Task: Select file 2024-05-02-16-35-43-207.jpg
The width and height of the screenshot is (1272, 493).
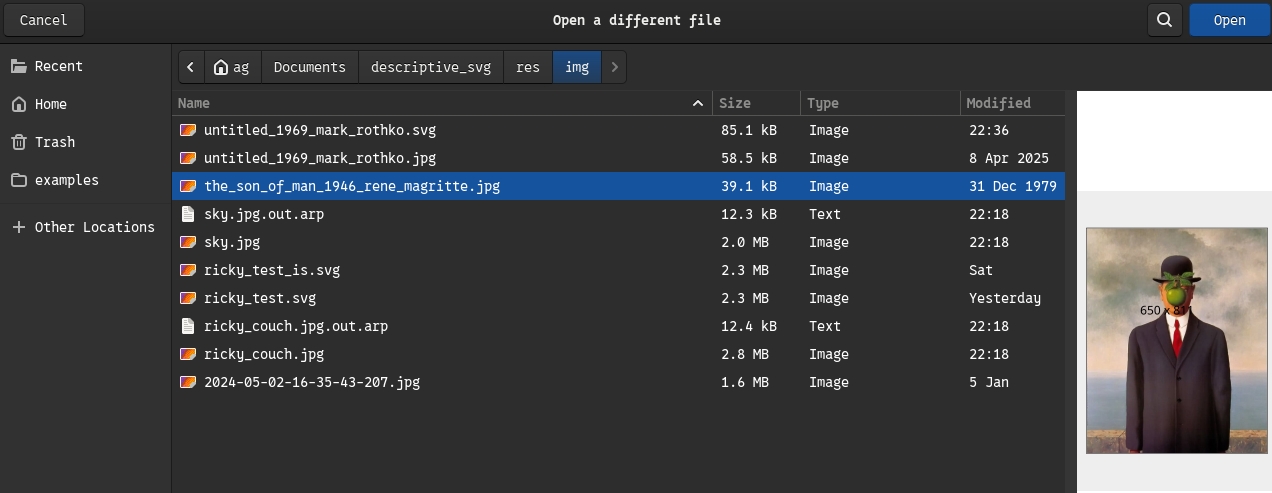Action: (619, 382)
